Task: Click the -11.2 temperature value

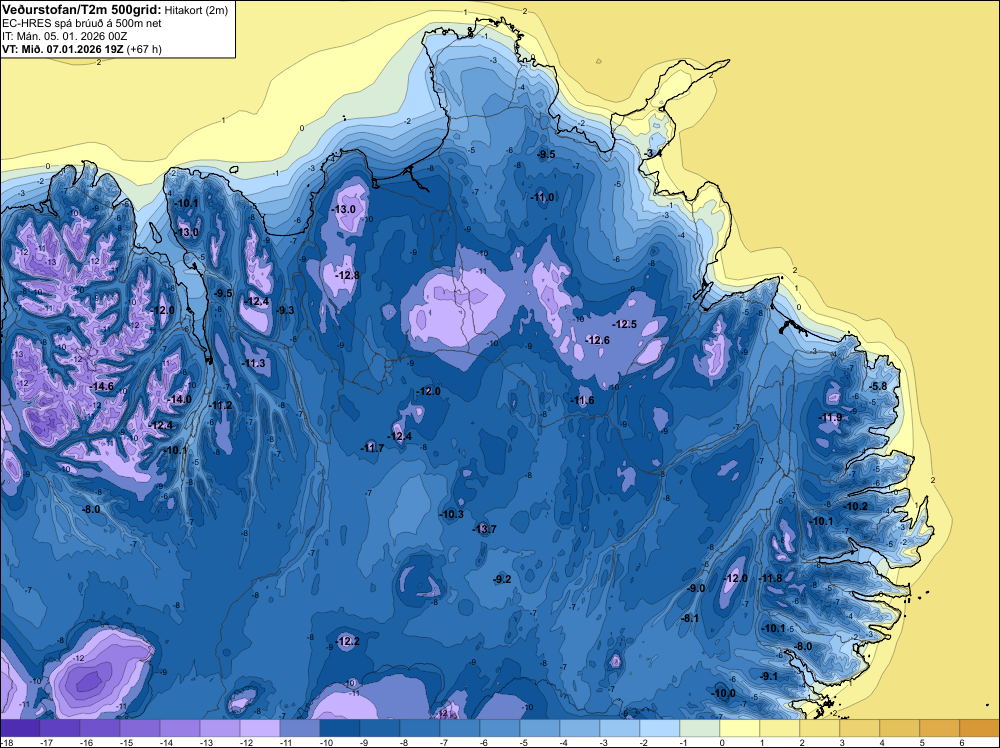Action: pyautogui.click(x=221, y=406)
